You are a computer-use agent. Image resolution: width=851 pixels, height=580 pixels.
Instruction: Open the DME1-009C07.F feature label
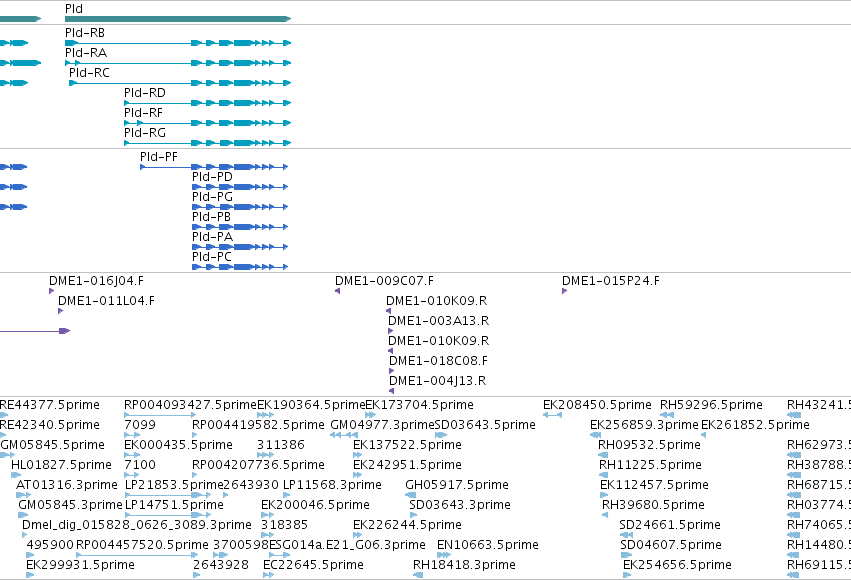pos(384,281)
